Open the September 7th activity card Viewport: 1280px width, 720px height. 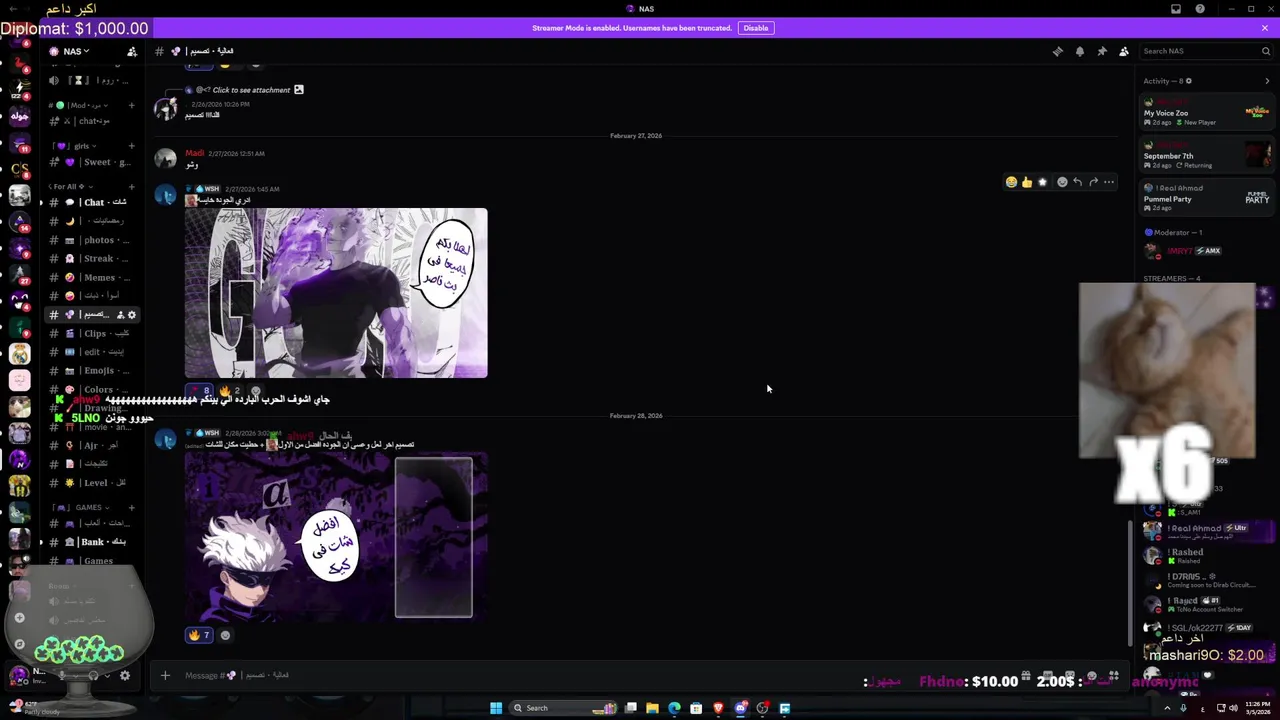1207,155
